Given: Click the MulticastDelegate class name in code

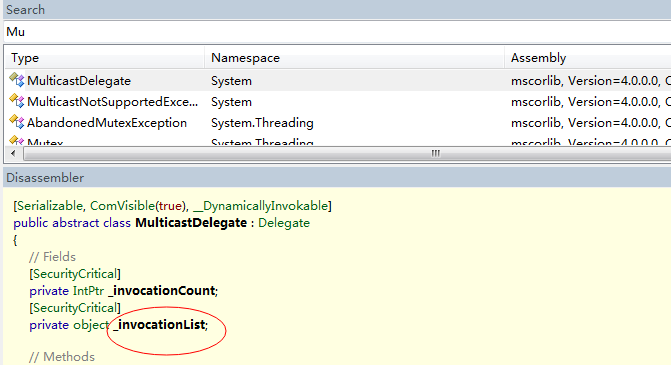Looking at the screenshot, I should [x=191, y=223].
